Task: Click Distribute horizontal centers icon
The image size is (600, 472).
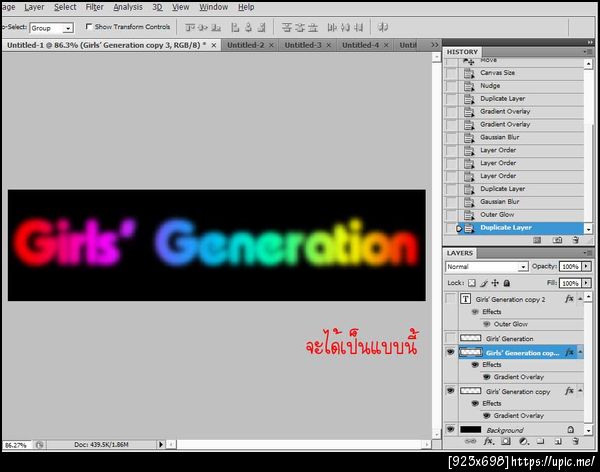Action: pyautogui.click(x=345, y=28)
